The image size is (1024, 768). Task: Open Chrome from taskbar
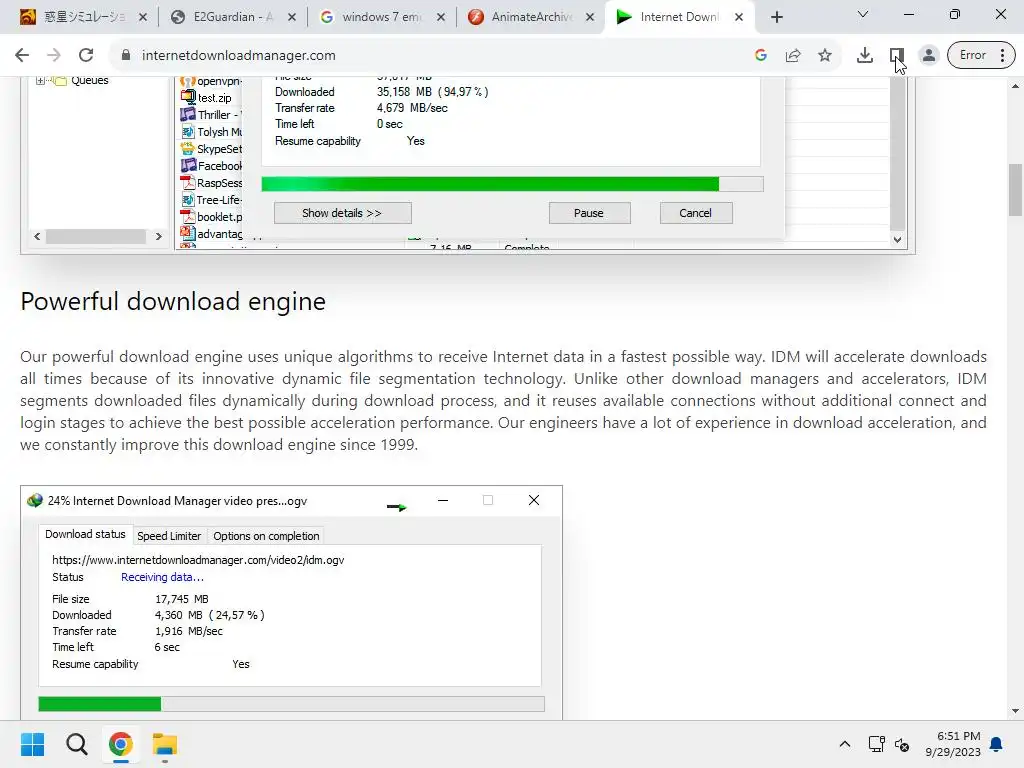coord(121,744)
